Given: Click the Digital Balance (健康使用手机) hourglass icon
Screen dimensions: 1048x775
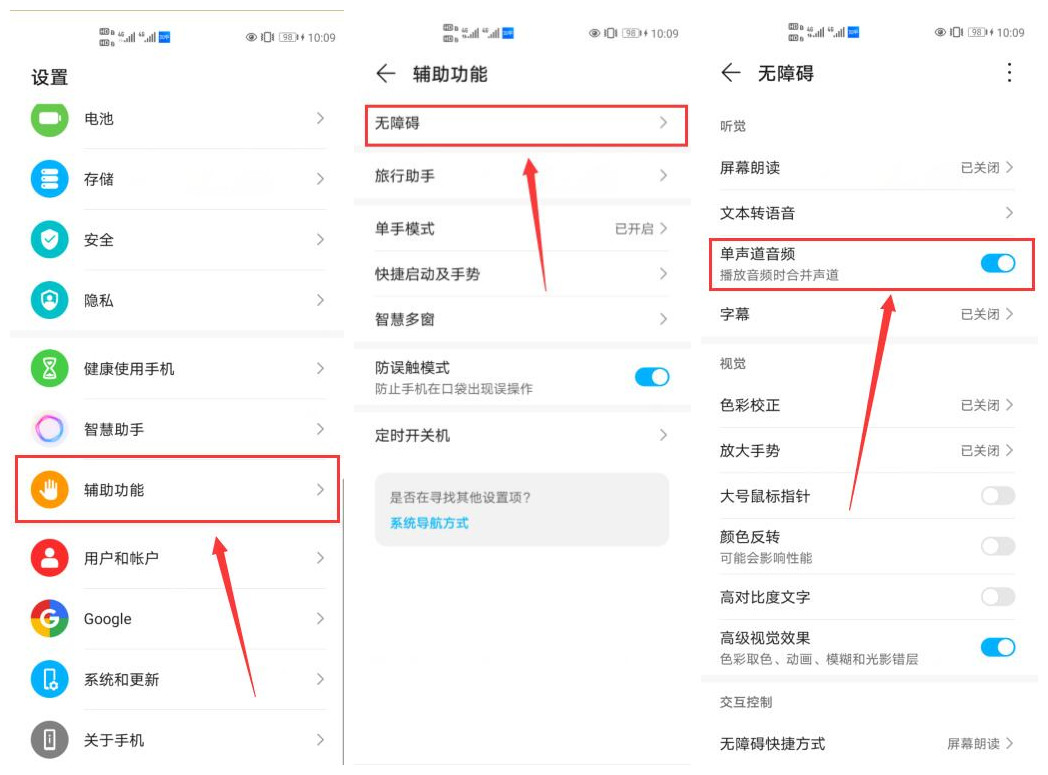Looking at the screenshot, I should pyautogui.click(x=48, y=370).
